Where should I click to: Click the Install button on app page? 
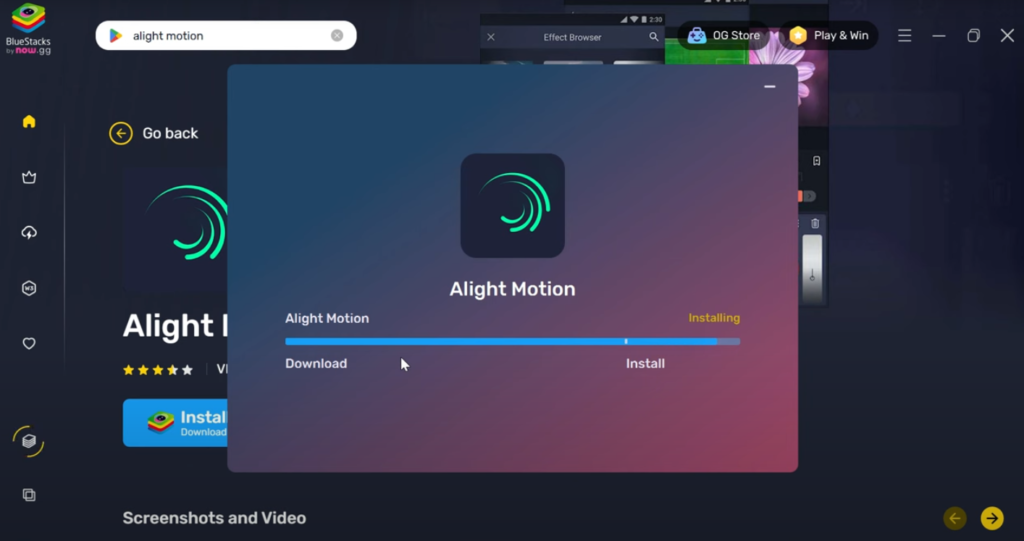pyautogui.click(x=176, y=423)
